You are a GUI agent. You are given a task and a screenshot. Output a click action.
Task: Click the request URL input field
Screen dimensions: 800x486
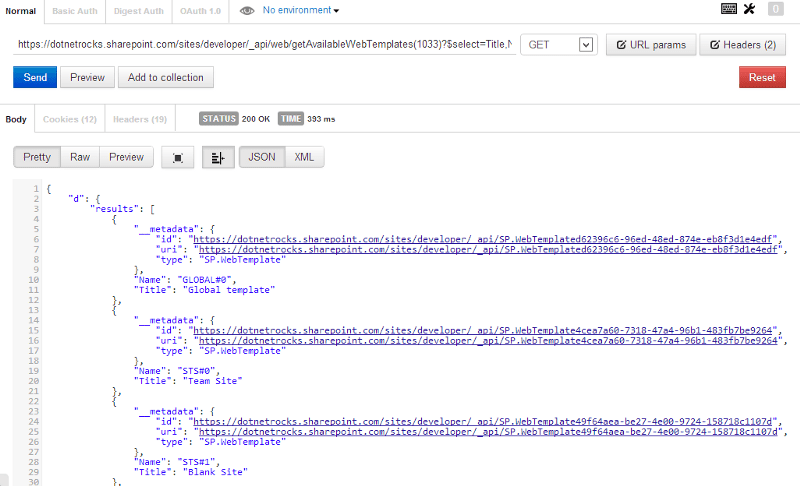pyautogui.click(x=265, y=45)
